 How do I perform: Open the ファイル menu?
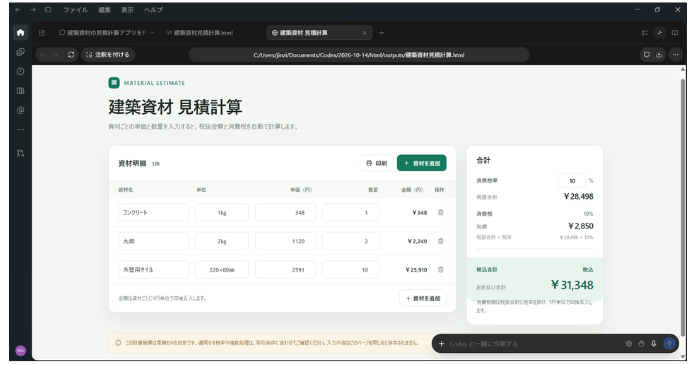(x=75, y=9)
